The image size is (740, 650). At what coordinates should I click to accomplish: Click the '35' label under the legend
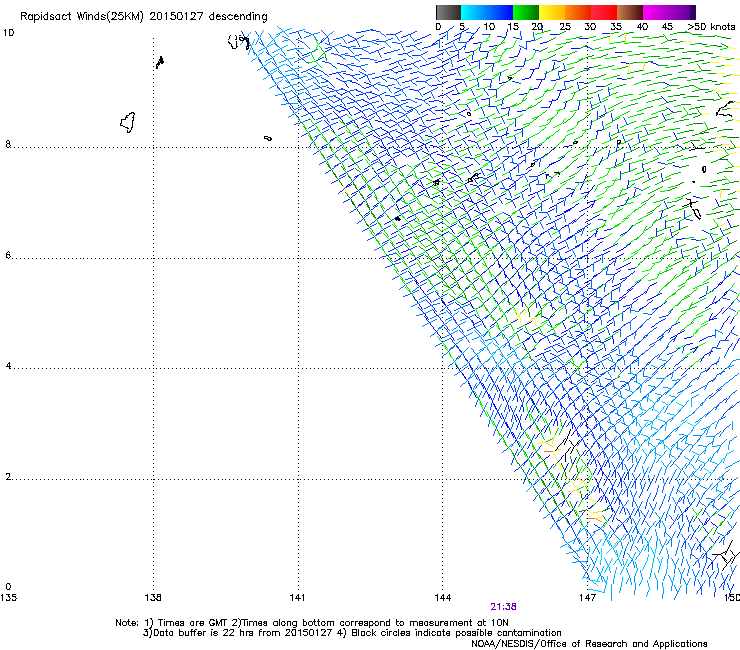click(616, 27)
